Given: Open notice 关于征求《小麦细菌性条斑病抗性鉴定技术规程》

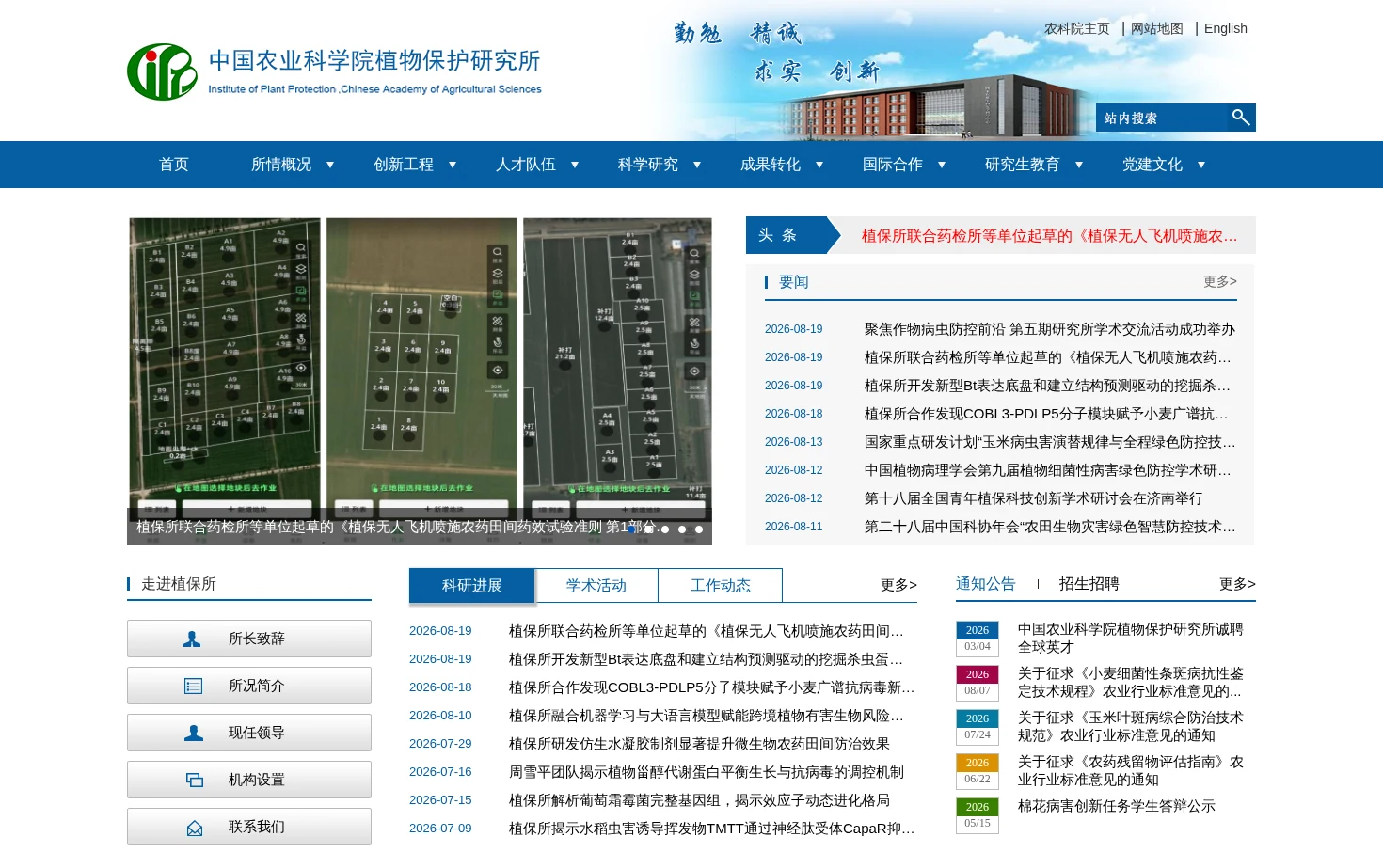Looking at the screenshot, I should click(x=1131, y=682).
